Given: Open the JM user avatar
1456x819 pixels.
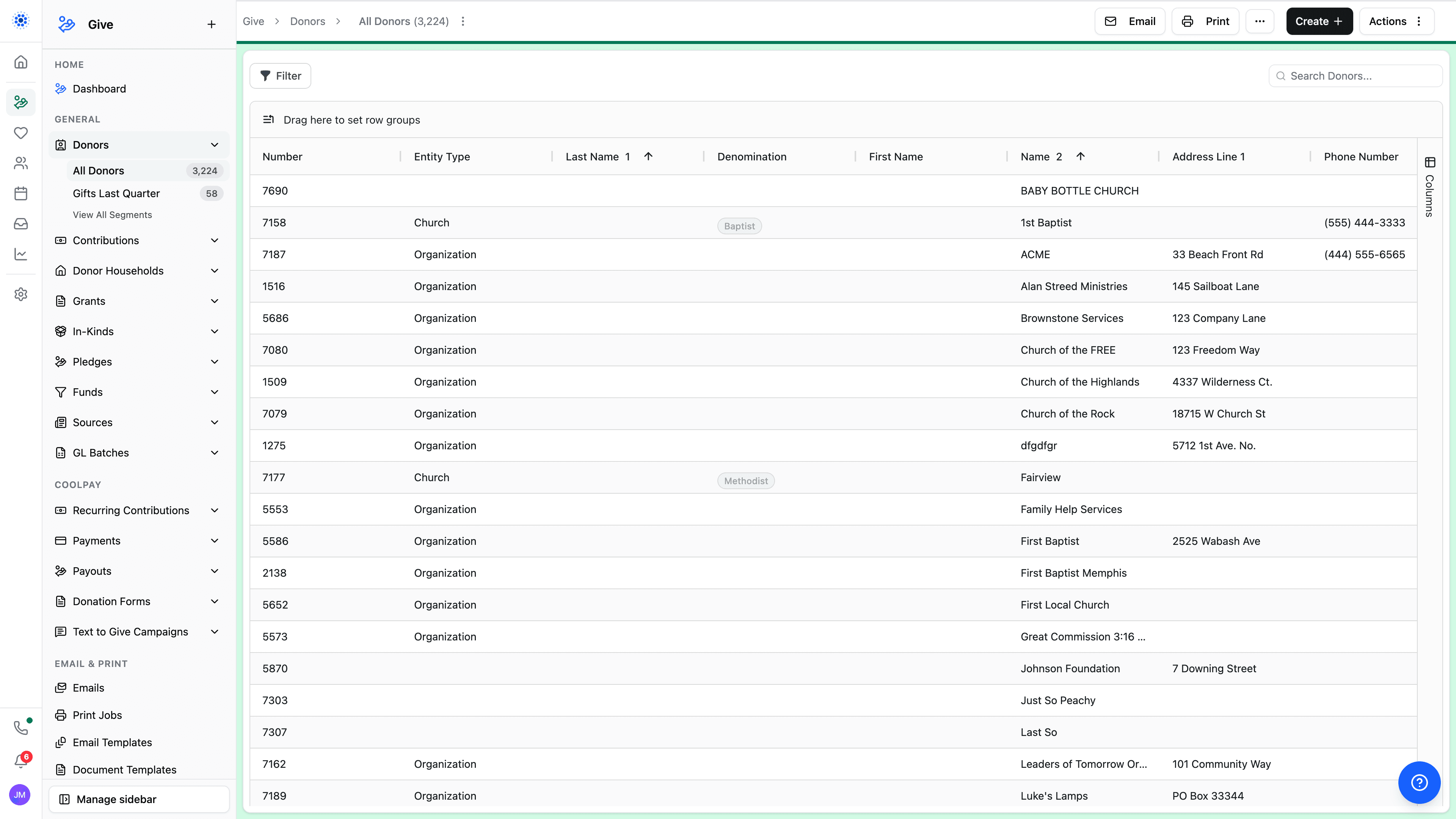Looking at the screenshot, I should tap(20, 795).
